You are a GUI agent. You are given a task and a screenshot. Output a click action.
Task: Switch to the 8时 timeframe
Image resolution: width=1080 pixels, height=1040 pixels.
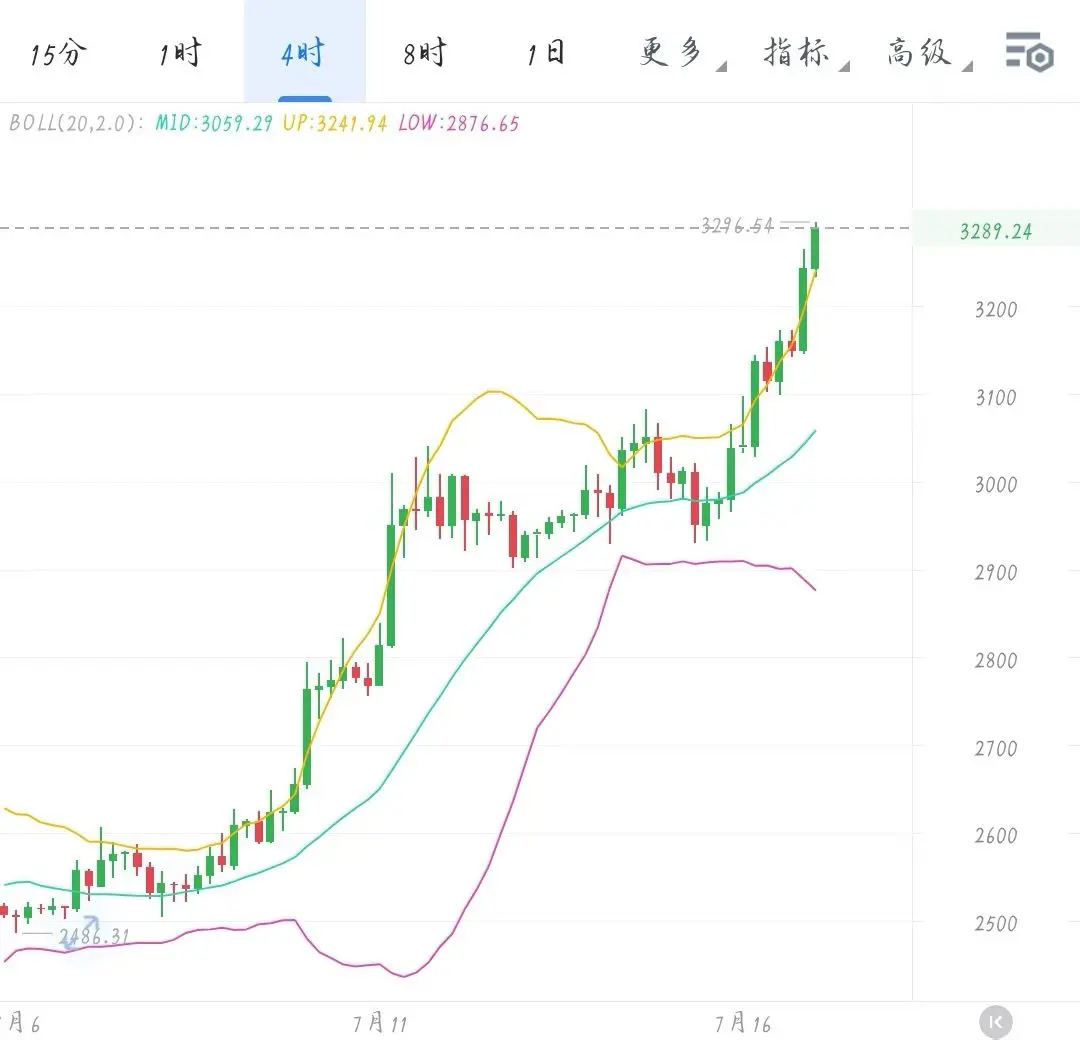tap(425, 52)
